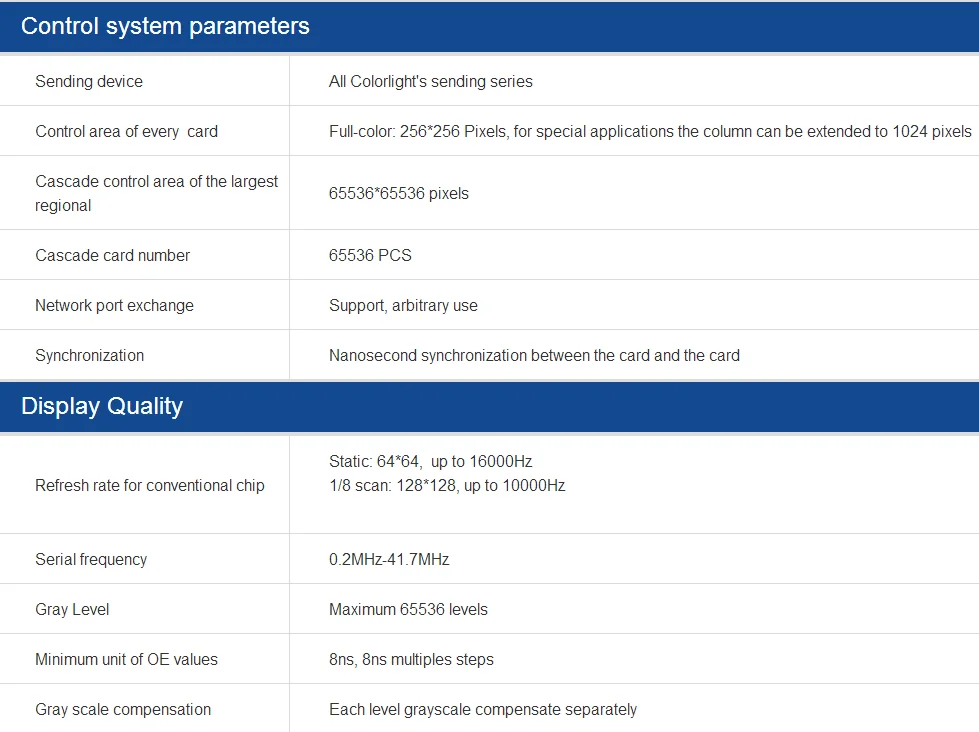The width and height of the screenshot is (979, 732).
Task: Click the Support, arbitrary use value
Action: (403, 306)
